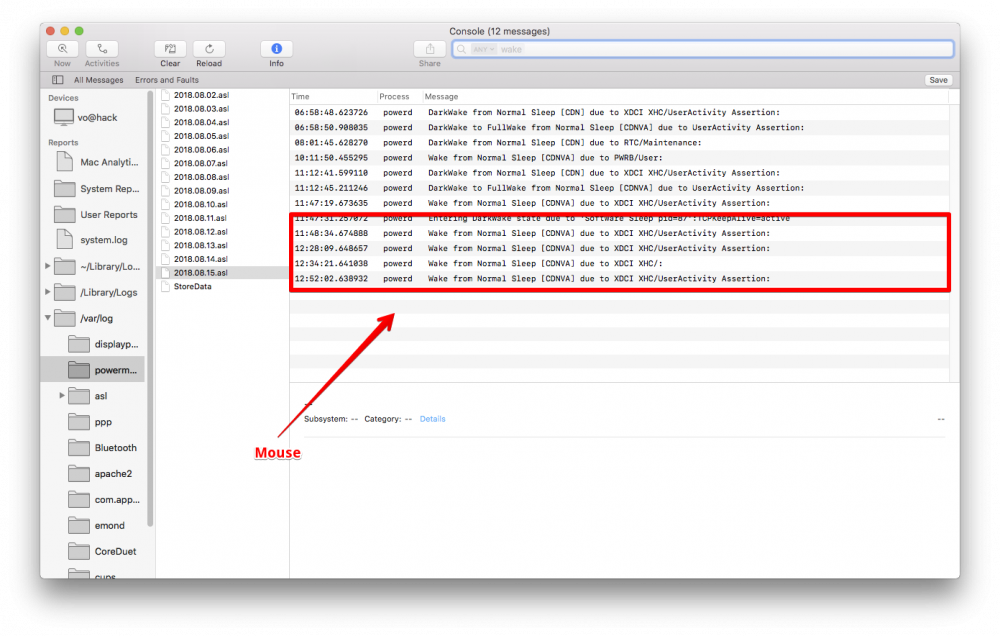Open the Mac Analytics report icon
The height and width of the screenshot is (636, 1000).
coord(64,162)
